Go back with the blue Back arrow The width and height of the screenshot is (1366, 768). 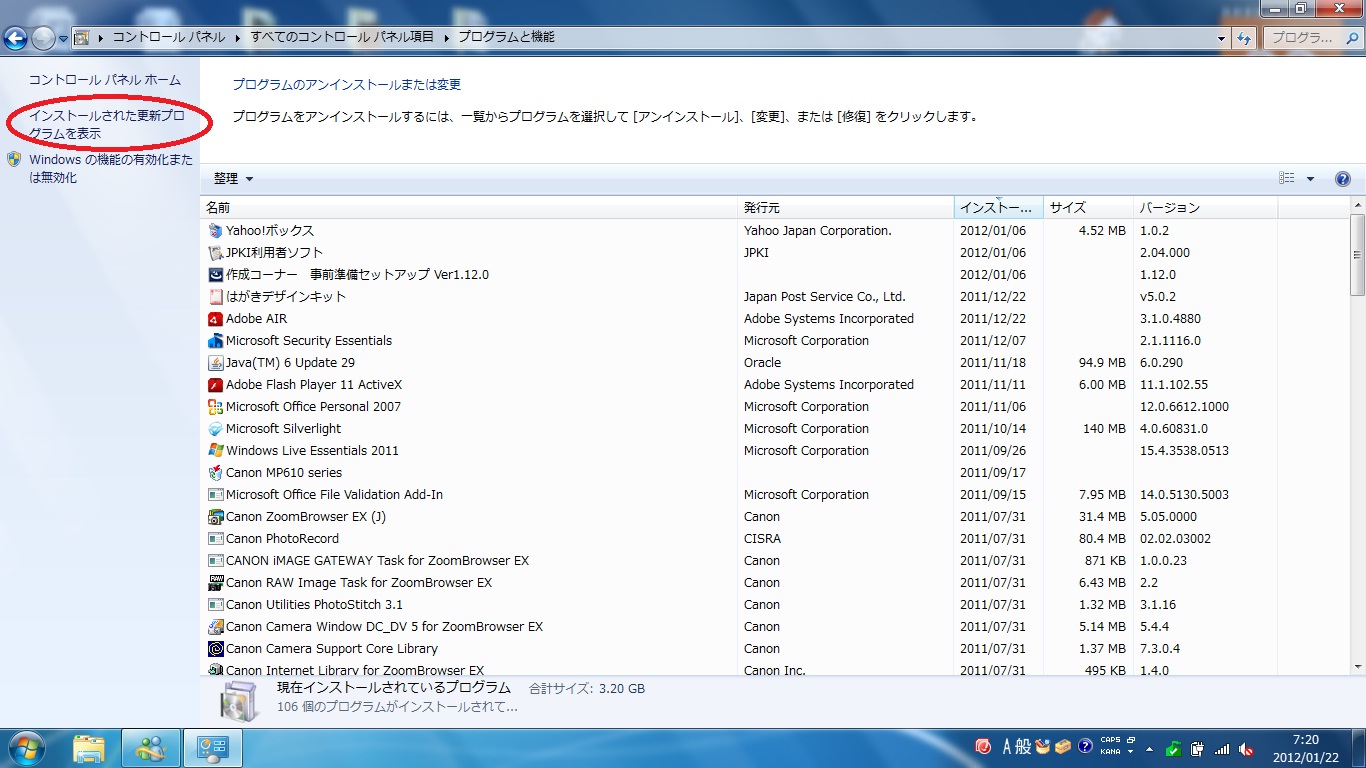point(16,39)
